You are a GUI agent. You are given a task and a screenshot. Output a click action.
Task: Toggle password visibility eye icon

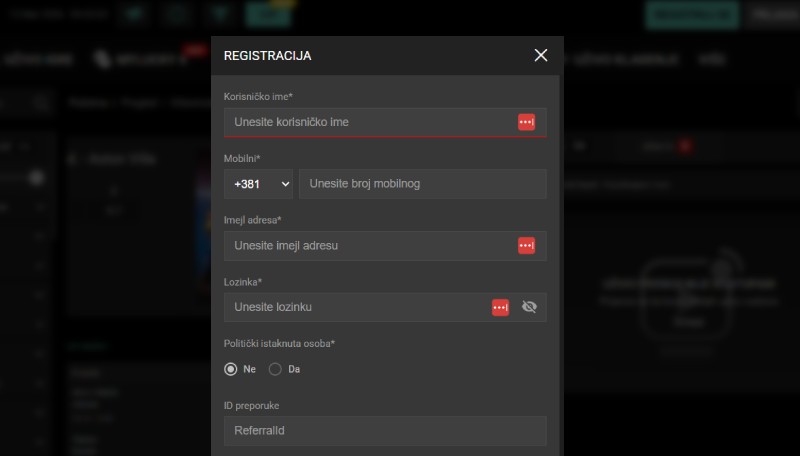(x=530, y=307)
